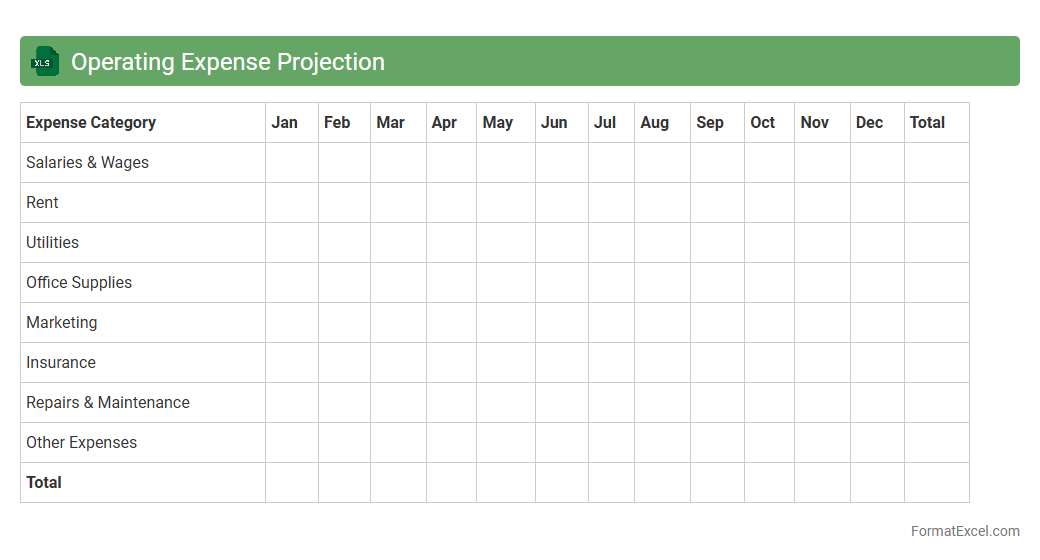This screenshot has height=560, width=1040.
Task: Click the Salaries & Wages row label
Action: [87, 163]
